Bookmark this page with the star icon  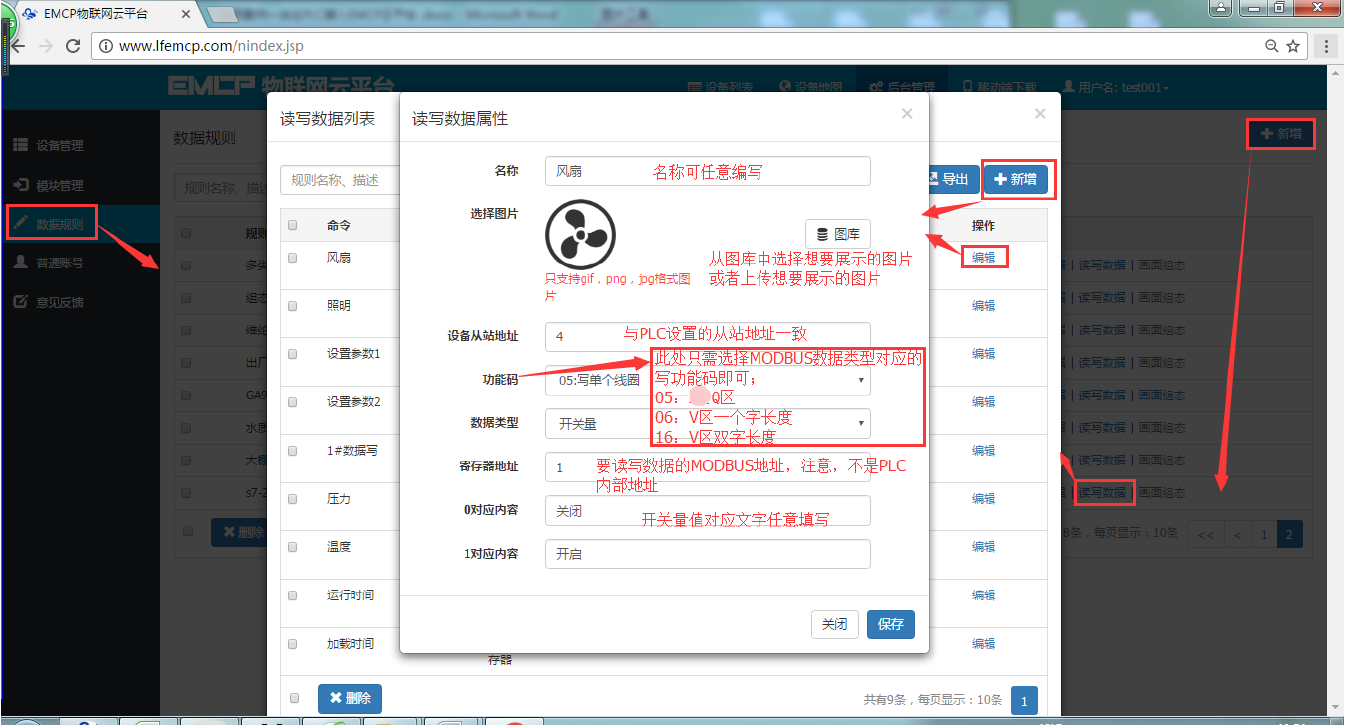(1293, 46)
